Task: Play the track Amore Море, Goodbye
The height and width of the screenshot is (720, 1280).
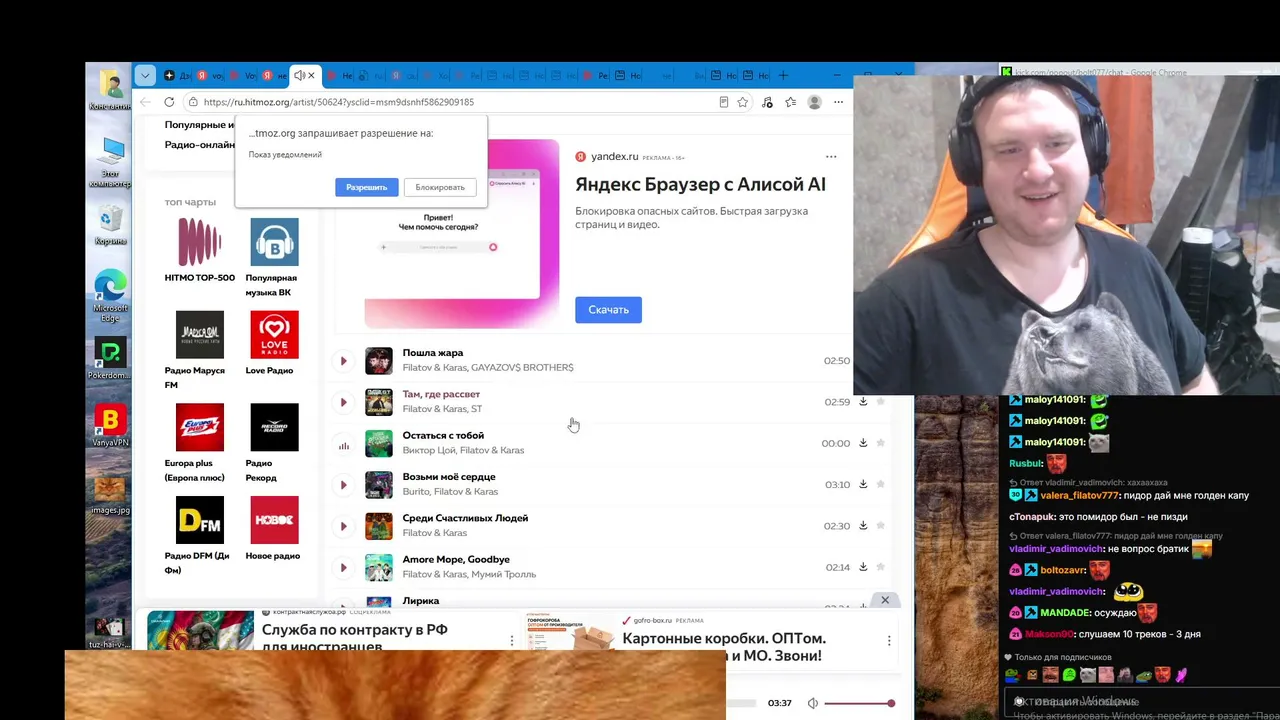Action: click(343, 568)
